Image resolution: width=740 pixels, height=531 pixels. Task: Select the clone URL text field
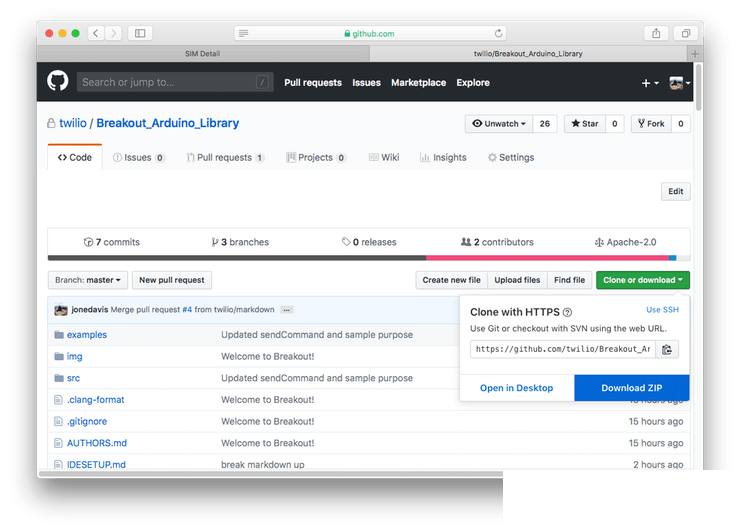[x=563, y=349]
